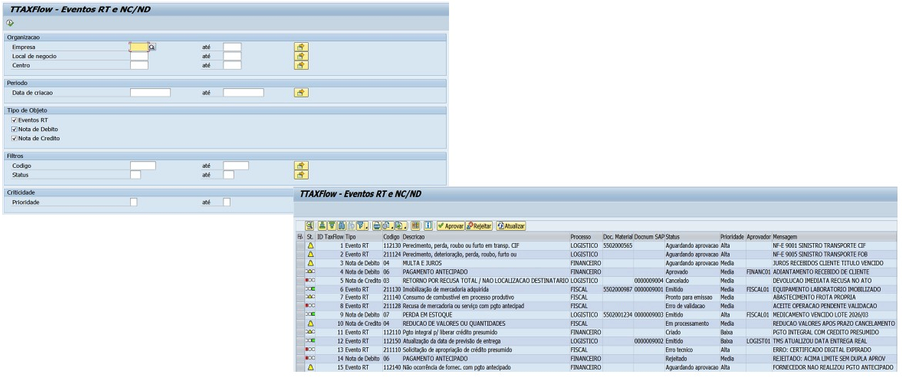Select row selector for row 1

(x=299, y=245)
